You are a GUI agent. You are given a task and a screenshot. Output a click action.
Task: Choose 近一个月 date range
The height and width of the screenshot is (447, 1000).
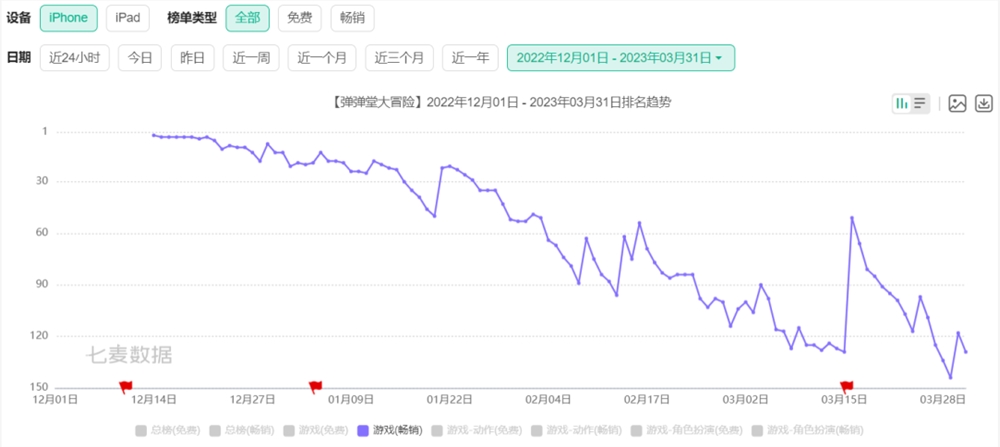(322, 58)
